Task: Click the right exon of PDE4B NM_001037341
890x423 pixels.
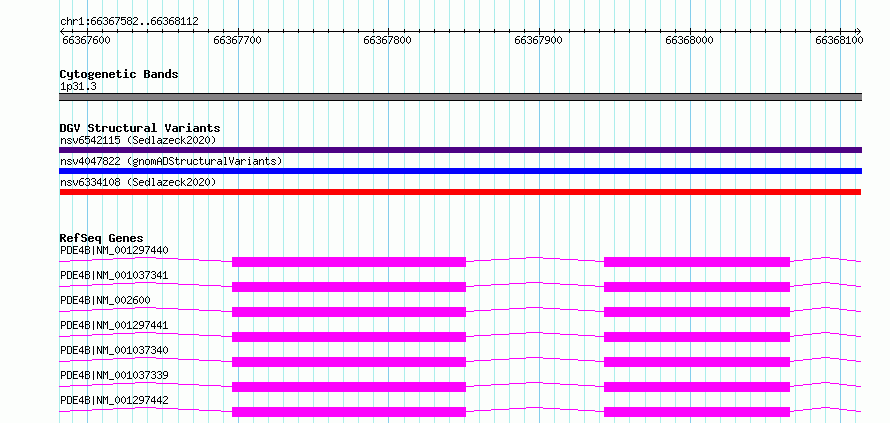Action: tap(697, 287)
